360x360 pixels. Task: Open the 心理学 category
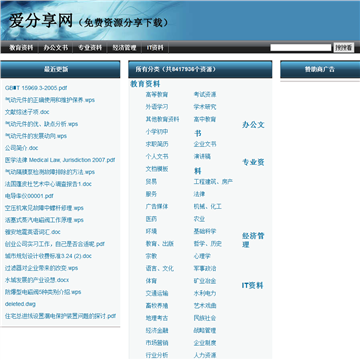pos(202,256)
